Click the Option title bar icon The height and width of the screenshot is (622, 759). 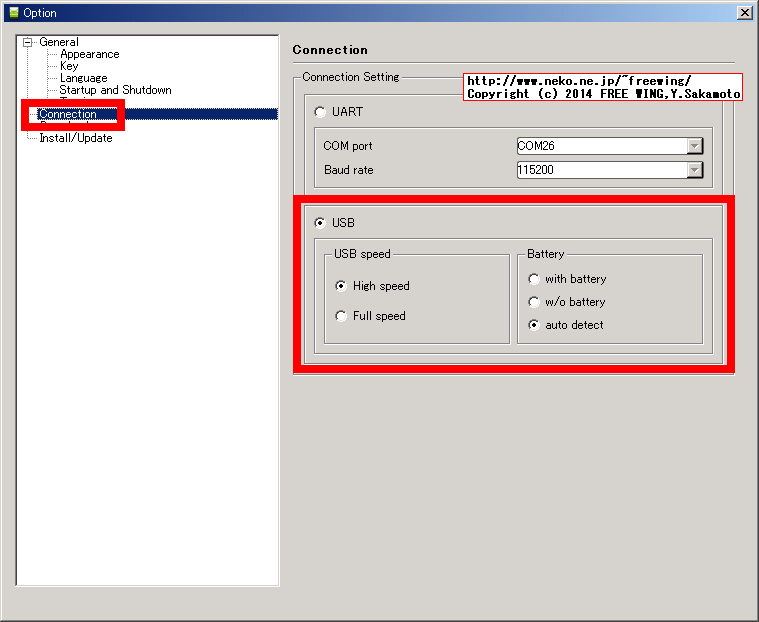coord(14,13)
